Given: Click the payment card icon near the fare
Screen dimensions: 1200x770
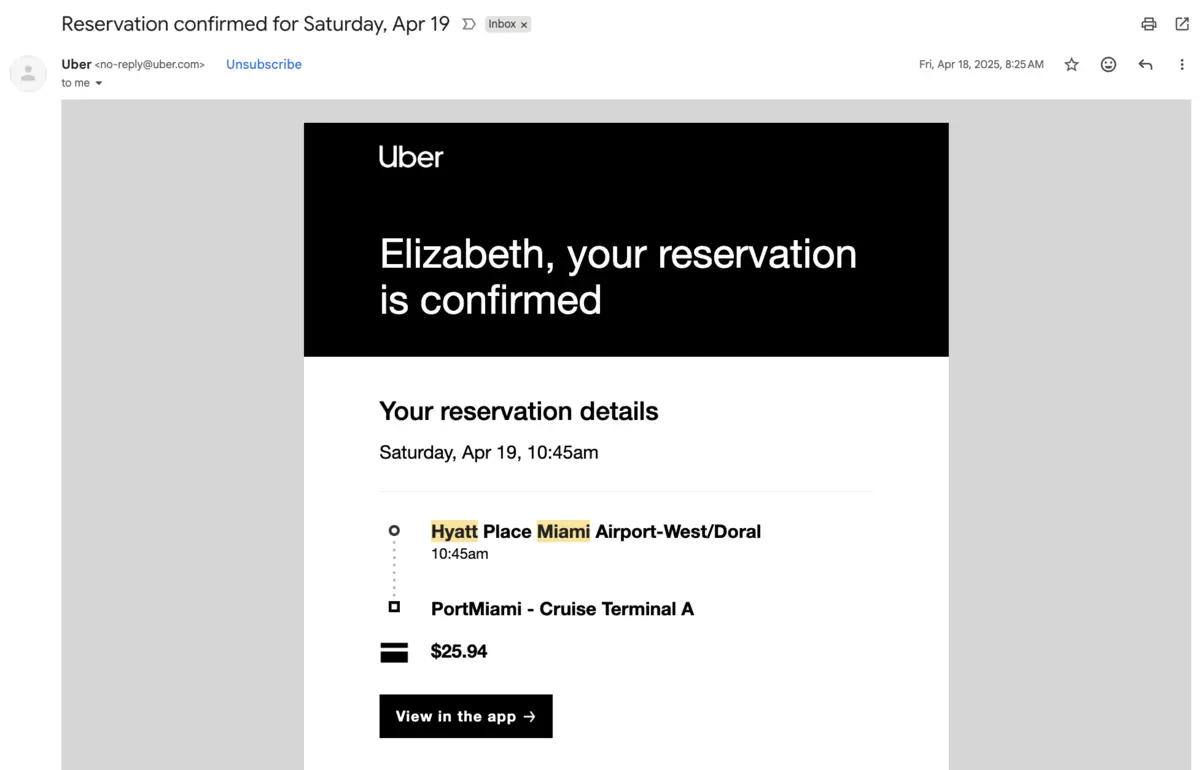Looking at the screenshot, I should pyautogui.click(x=394, y=651).
